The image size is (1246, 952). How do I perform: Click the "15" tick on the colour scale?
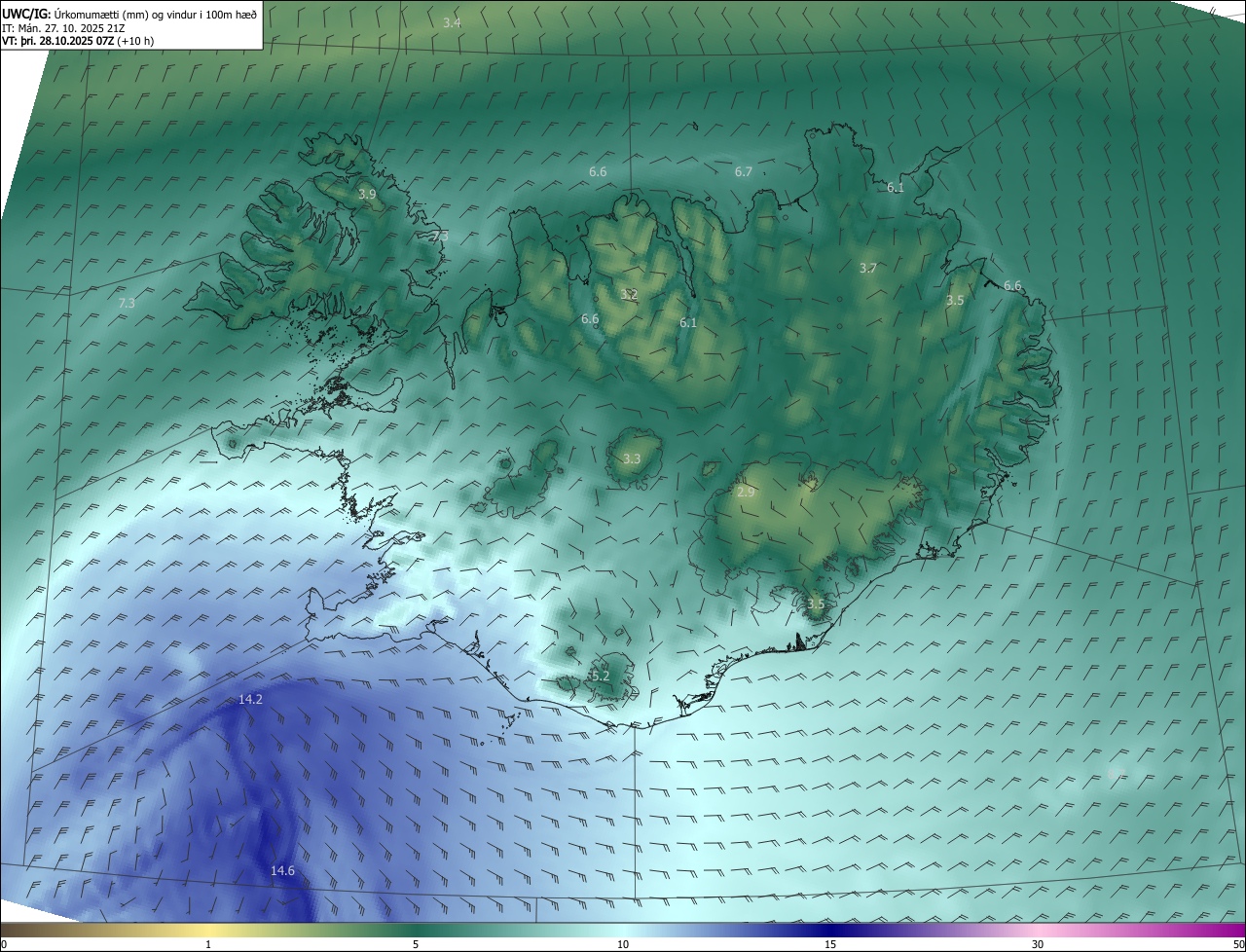830,944
